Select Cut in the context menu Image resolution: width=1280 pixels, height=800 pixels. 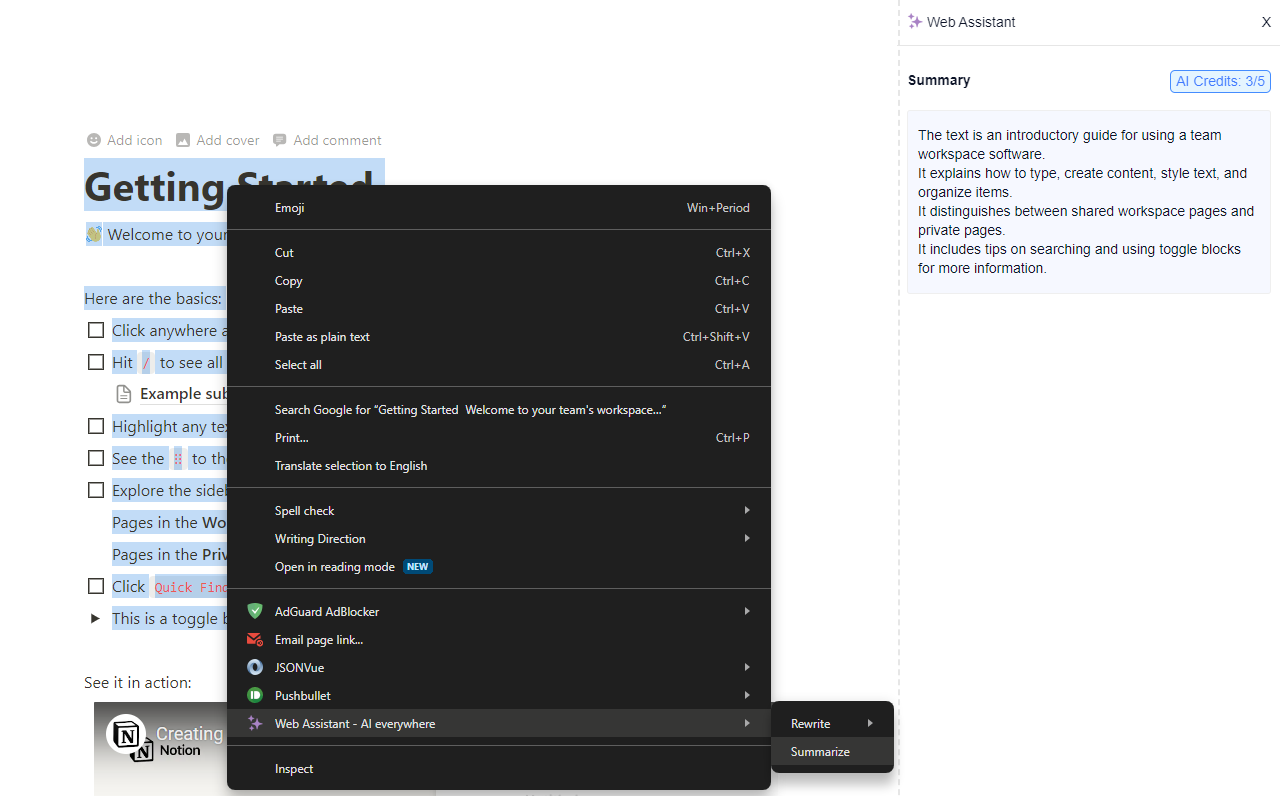pyautogui.click(x=499, y=253)
